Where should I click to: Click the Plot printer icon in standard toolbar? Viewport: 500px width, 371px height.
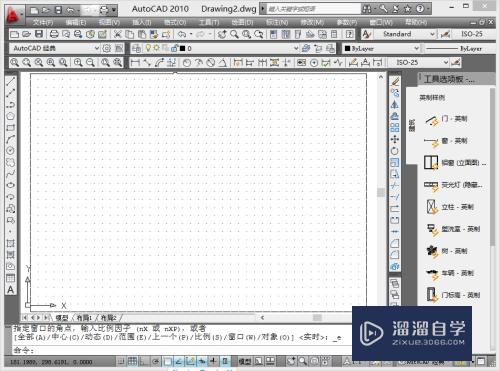coord(54,34)
